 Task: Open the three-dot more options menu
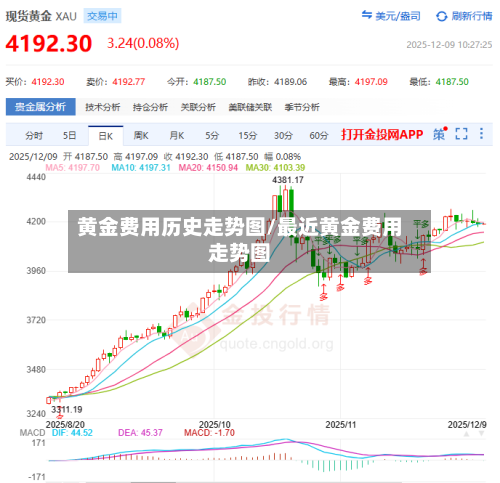point(481,134)
